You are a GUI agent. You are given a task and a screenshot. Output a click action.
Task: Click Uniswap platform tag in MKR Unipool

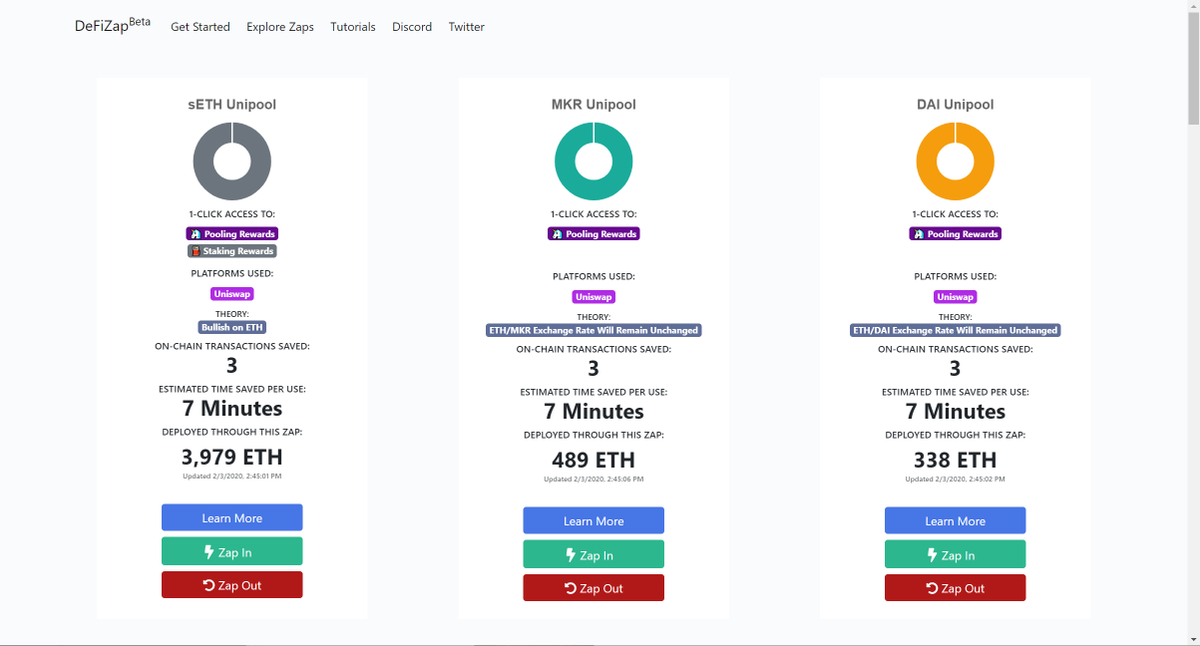click(x=594, y=297)
